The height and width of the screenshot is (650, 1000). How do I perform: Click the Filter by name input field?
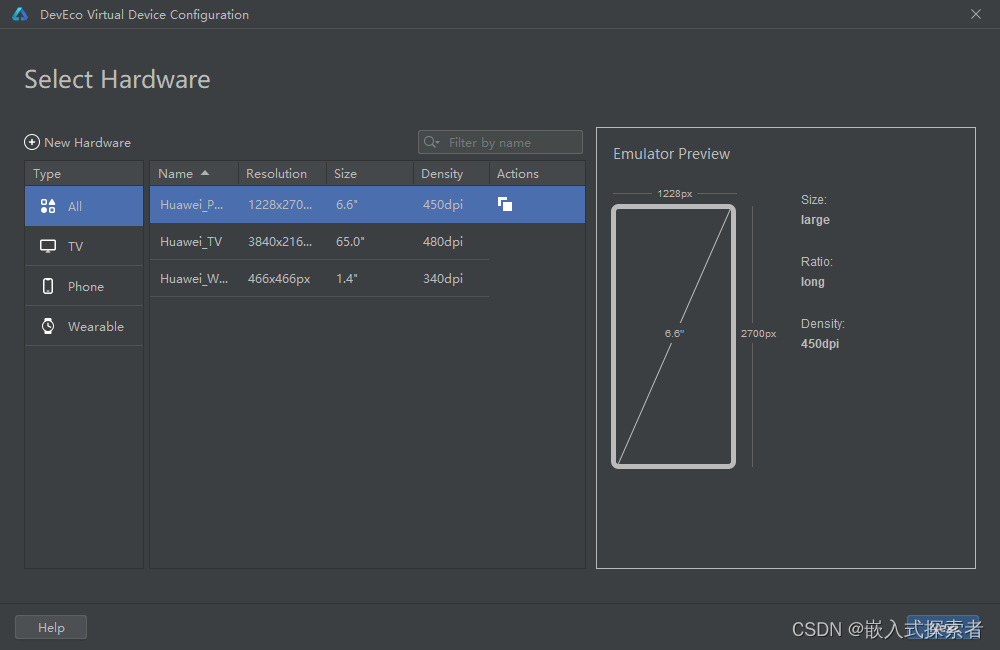click(x=500, y=142)
